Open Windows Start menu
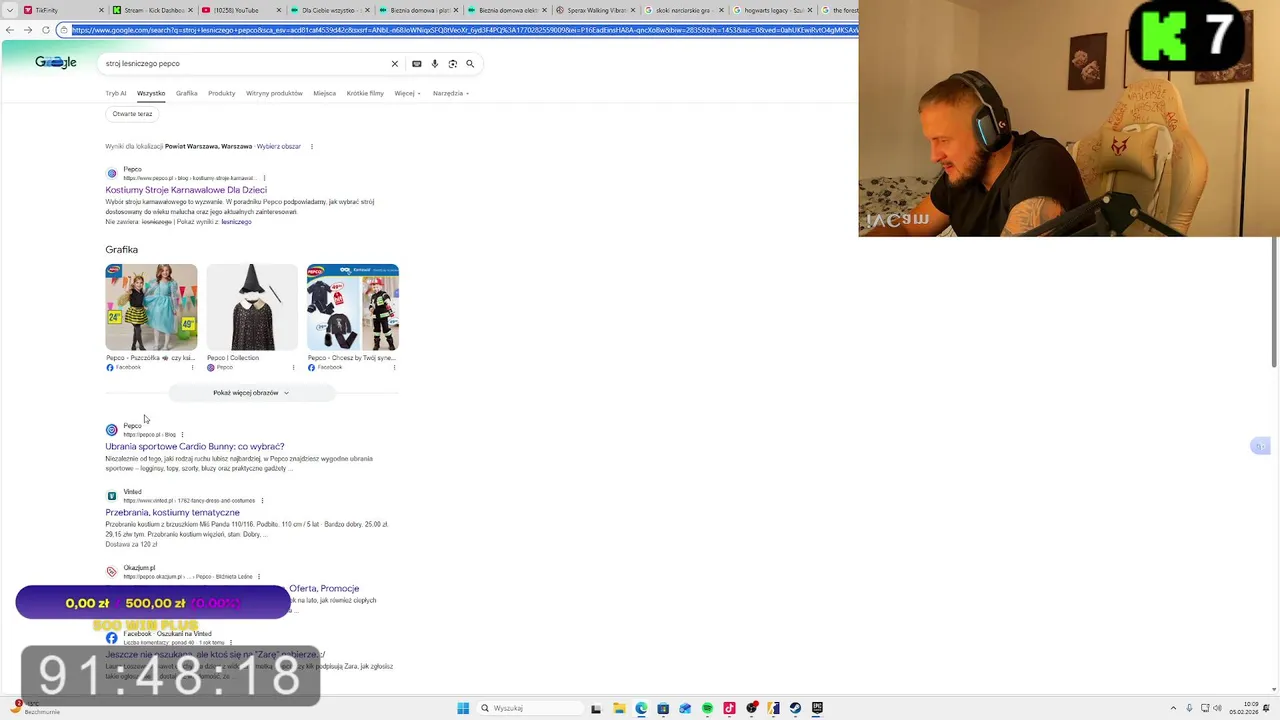Screen dimensions: 1280x720 point(463,708)
